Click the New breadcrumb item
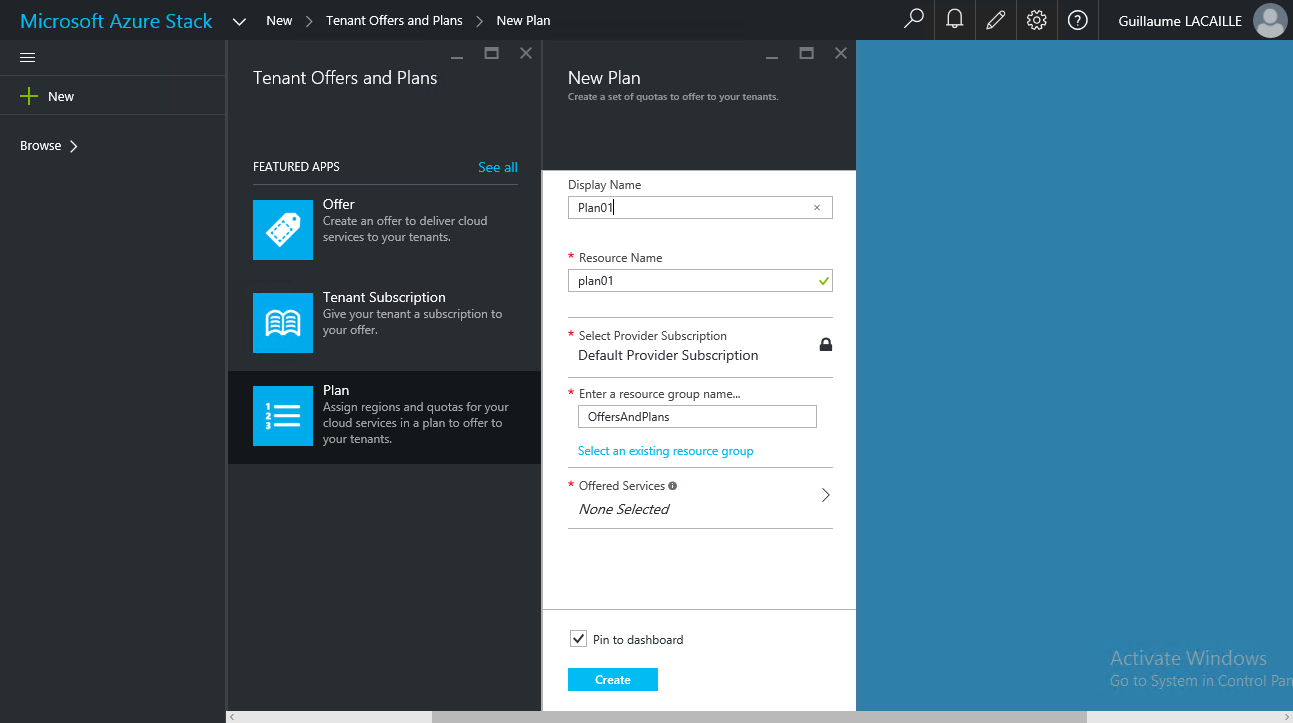1293x723 pixels. coord(280,20)
